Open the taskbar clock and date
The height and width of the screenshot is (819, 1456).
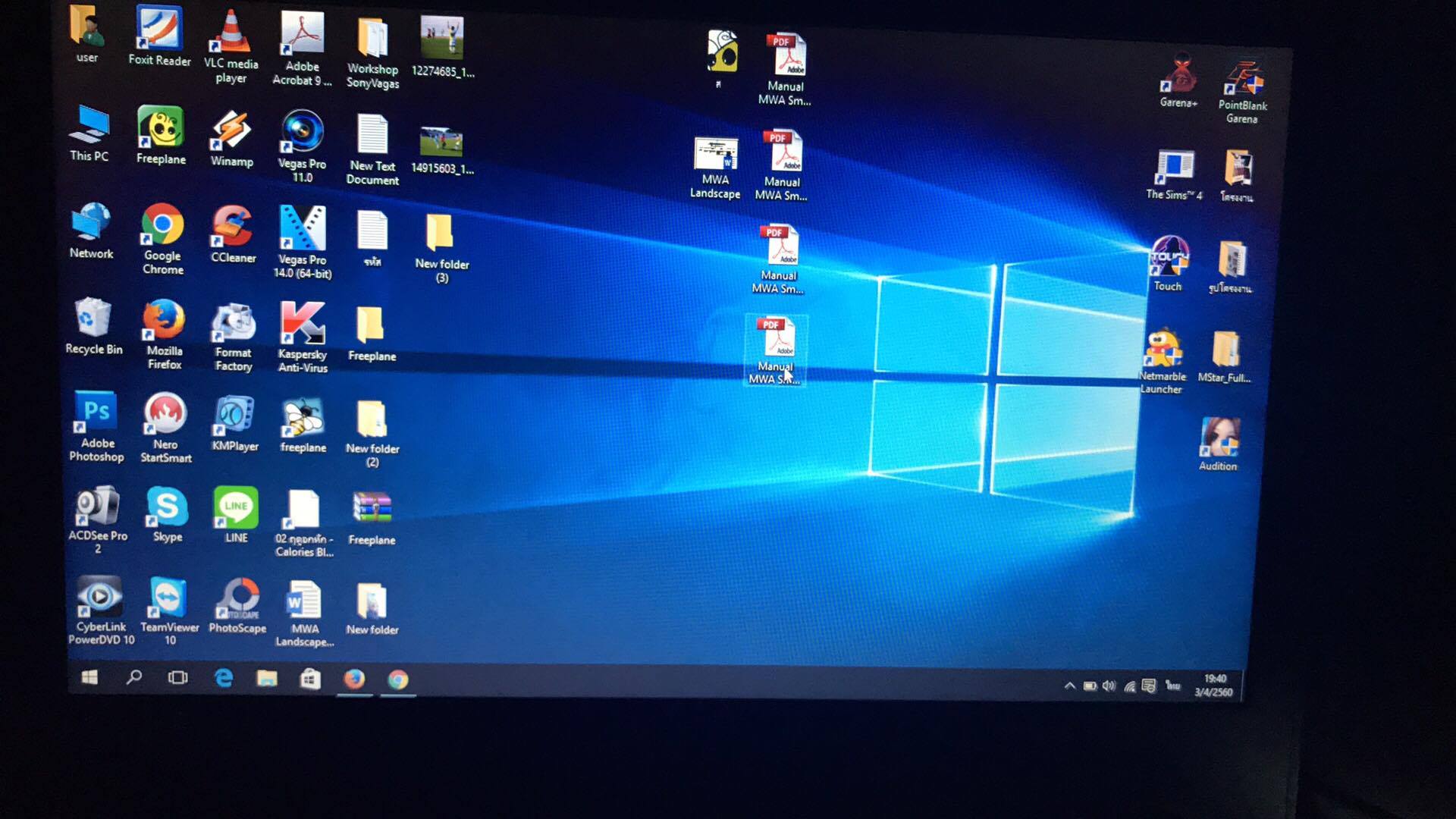click(1214, 686)
